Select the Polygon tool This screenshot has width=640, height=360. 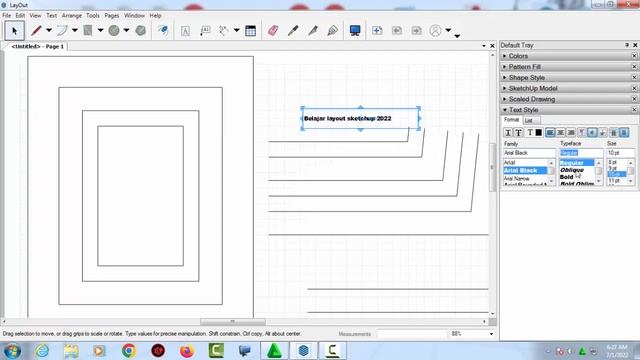tap(141, 31)
